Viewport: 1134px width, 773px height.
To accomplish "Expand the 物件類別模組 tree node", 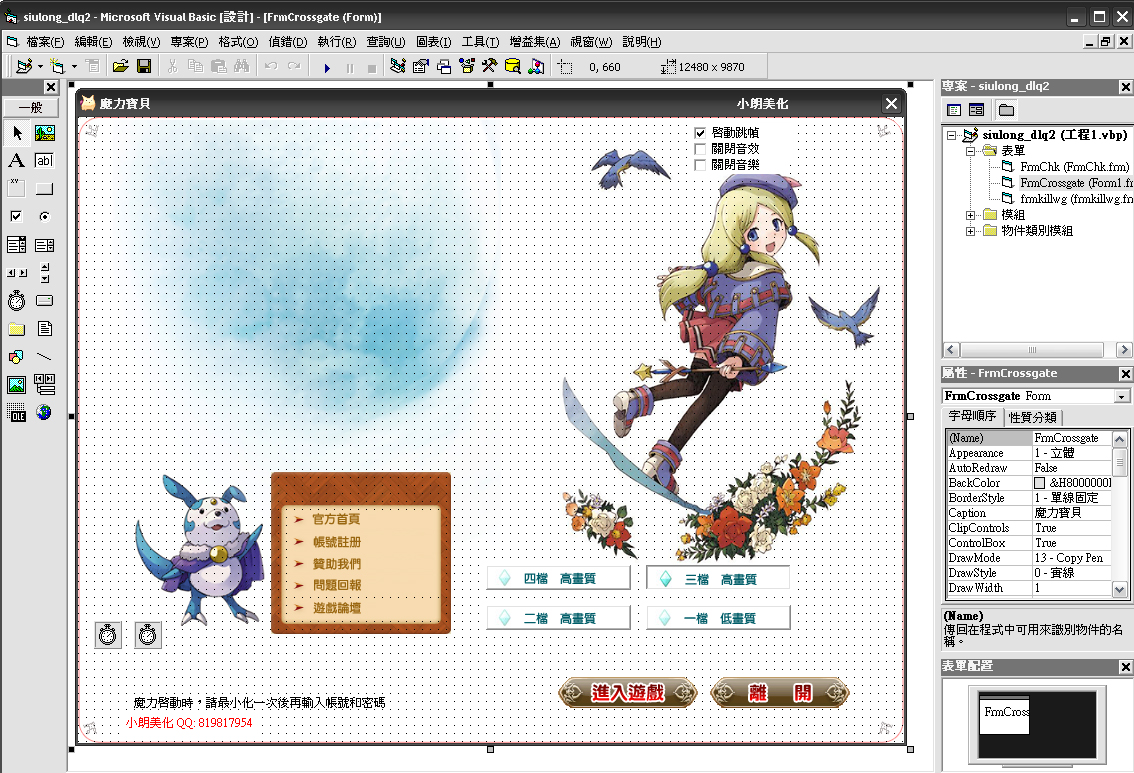I will pos(971,231).
